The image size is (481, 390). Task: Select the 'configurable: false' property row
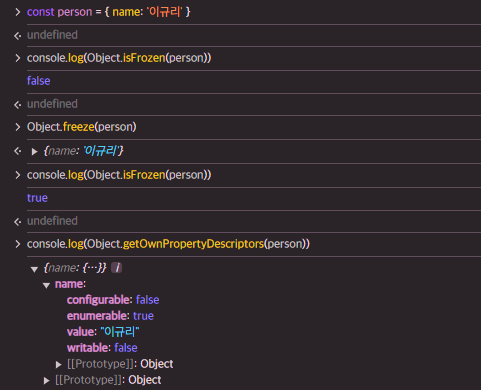(x=113, y=300)
